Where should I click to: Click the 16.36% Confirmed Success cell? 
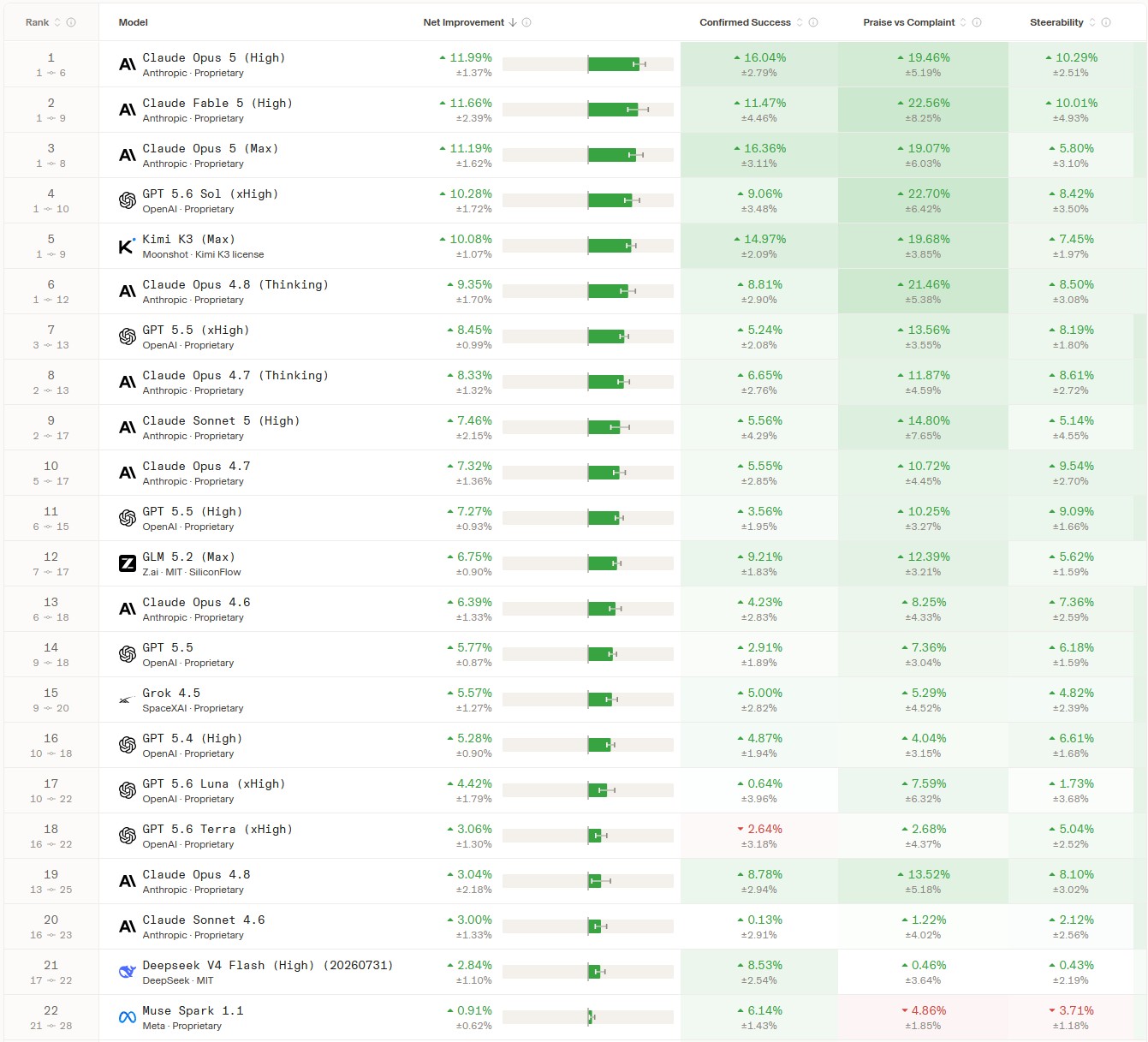tap(759, 155)
